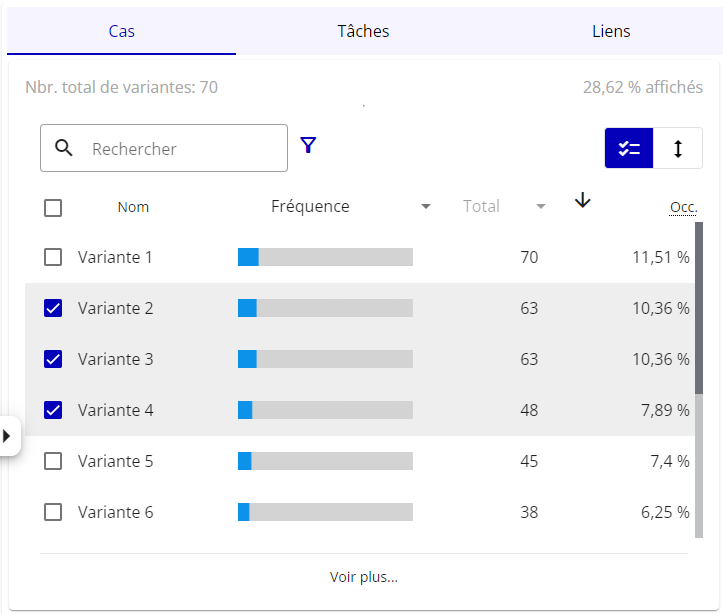Check the Variante 1 checkbox
The image size is (723, 614).
pos(53,258)
